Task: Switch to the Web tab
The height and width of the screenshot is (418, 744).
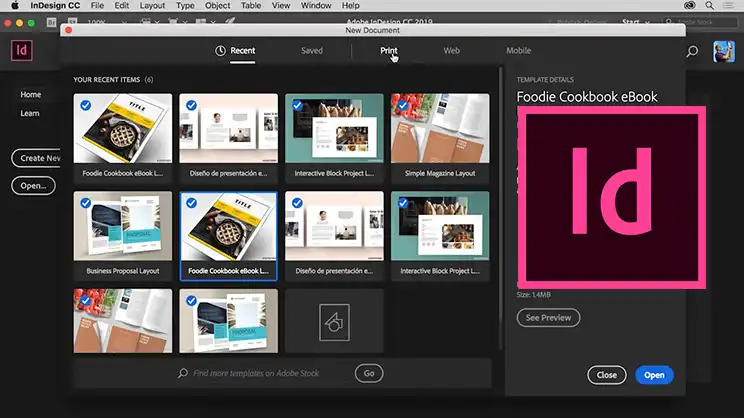Action: 451,51
